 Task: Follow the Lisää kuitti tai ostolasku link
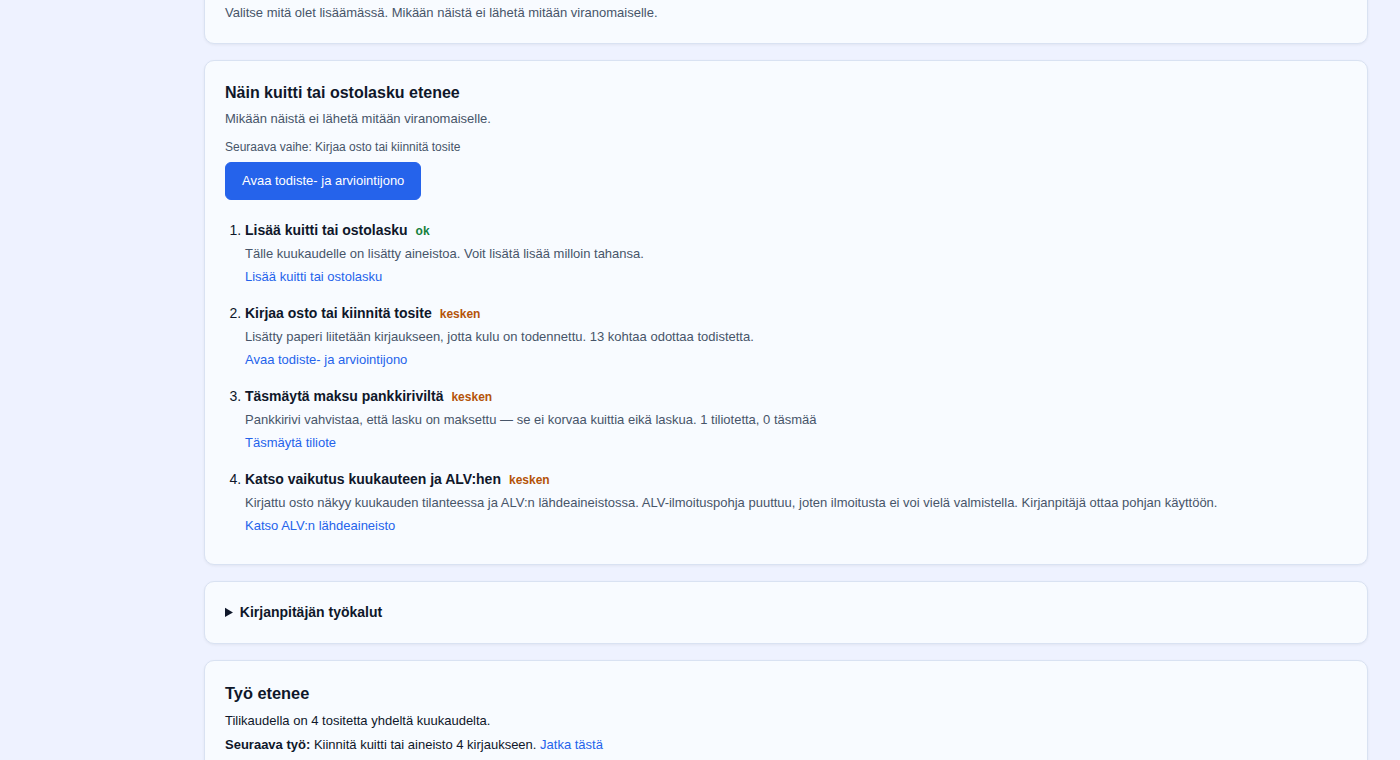(313, 277)
